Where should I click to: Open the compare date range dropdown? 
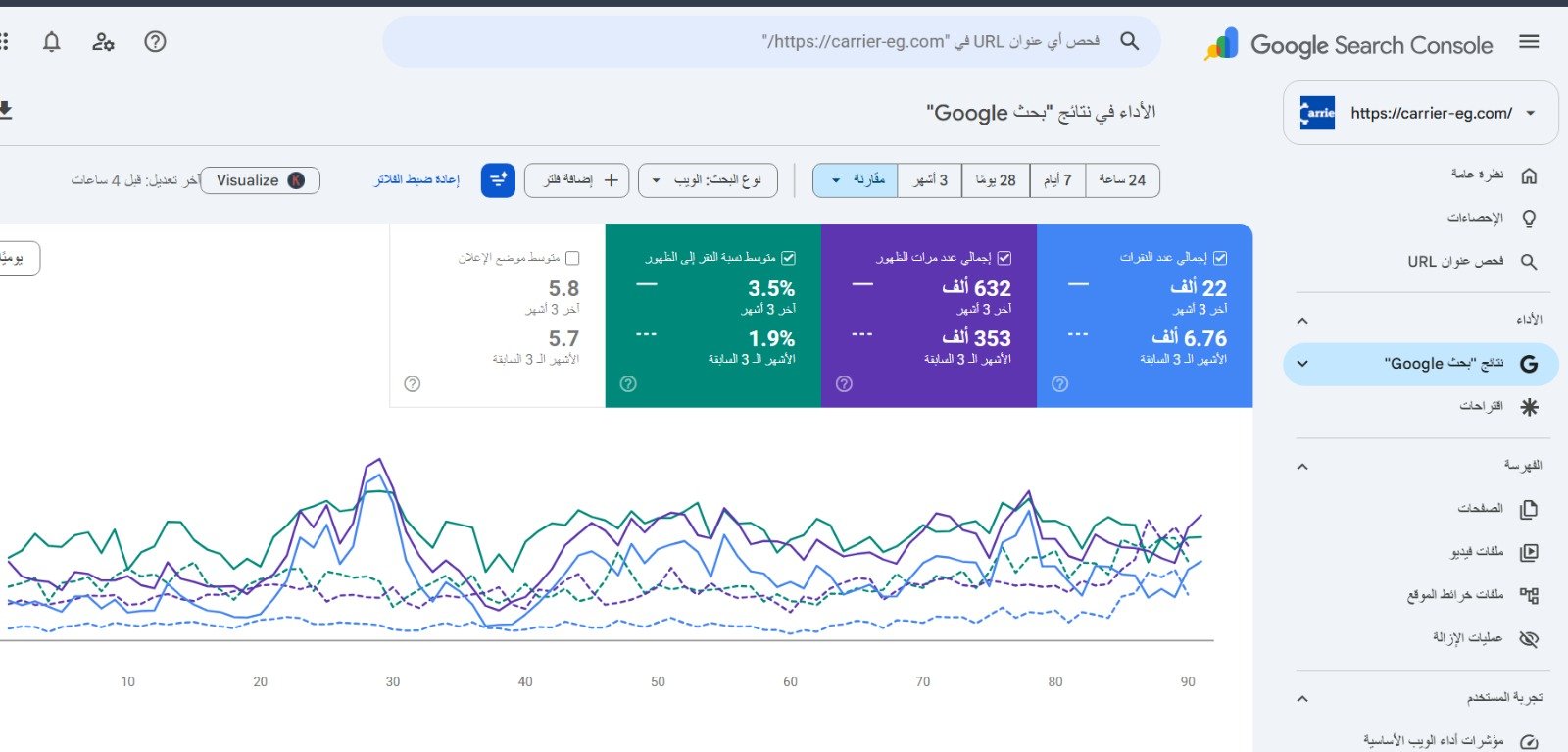[856, 180]
